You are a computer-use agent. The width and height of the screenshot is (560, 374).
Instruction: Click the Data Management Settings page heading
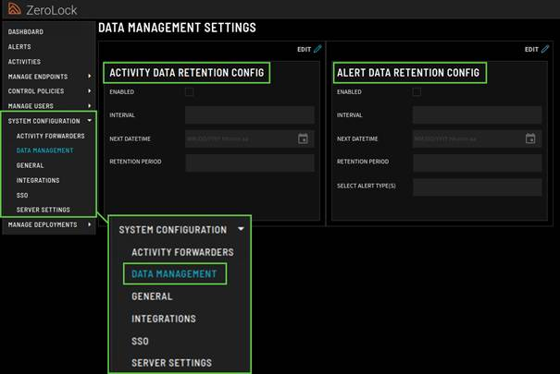coord(177,28)
